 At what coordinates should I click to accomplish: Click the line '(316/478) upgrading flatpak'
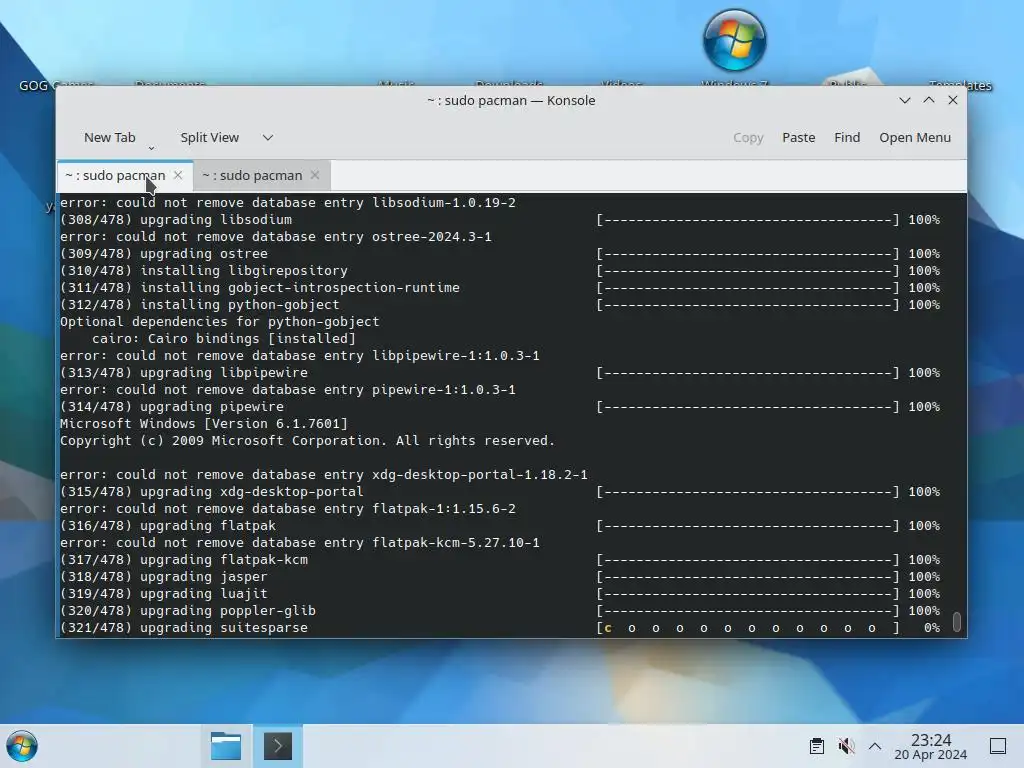pyautogui.click(x=168, y=526)
